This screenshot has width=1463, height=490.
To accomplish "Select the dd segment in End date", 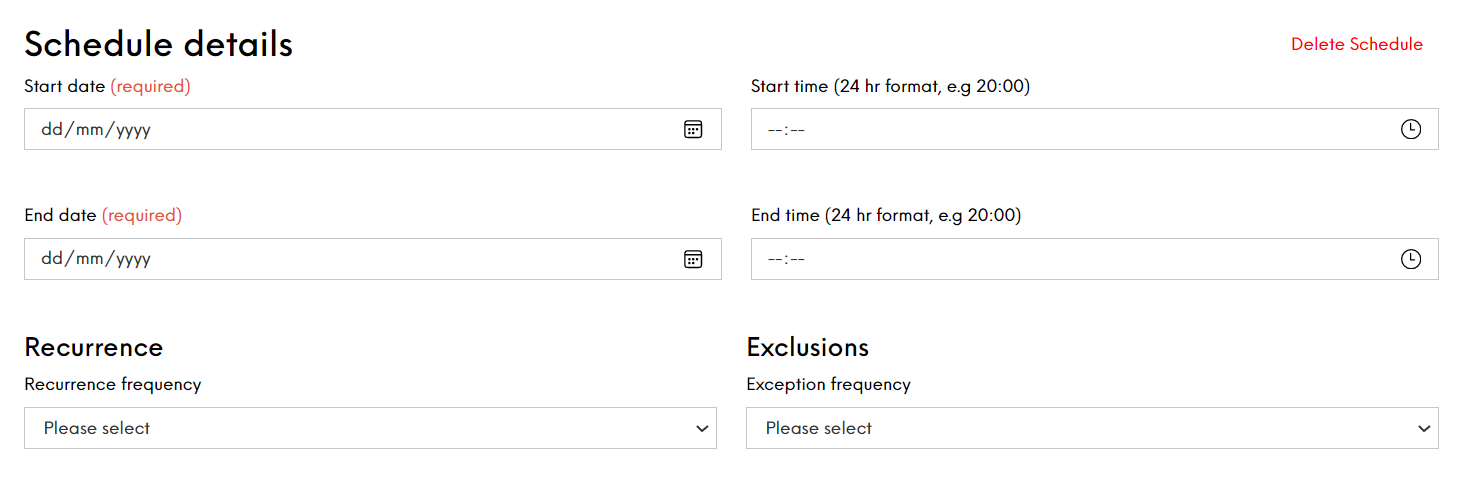I will coord(52,259).
